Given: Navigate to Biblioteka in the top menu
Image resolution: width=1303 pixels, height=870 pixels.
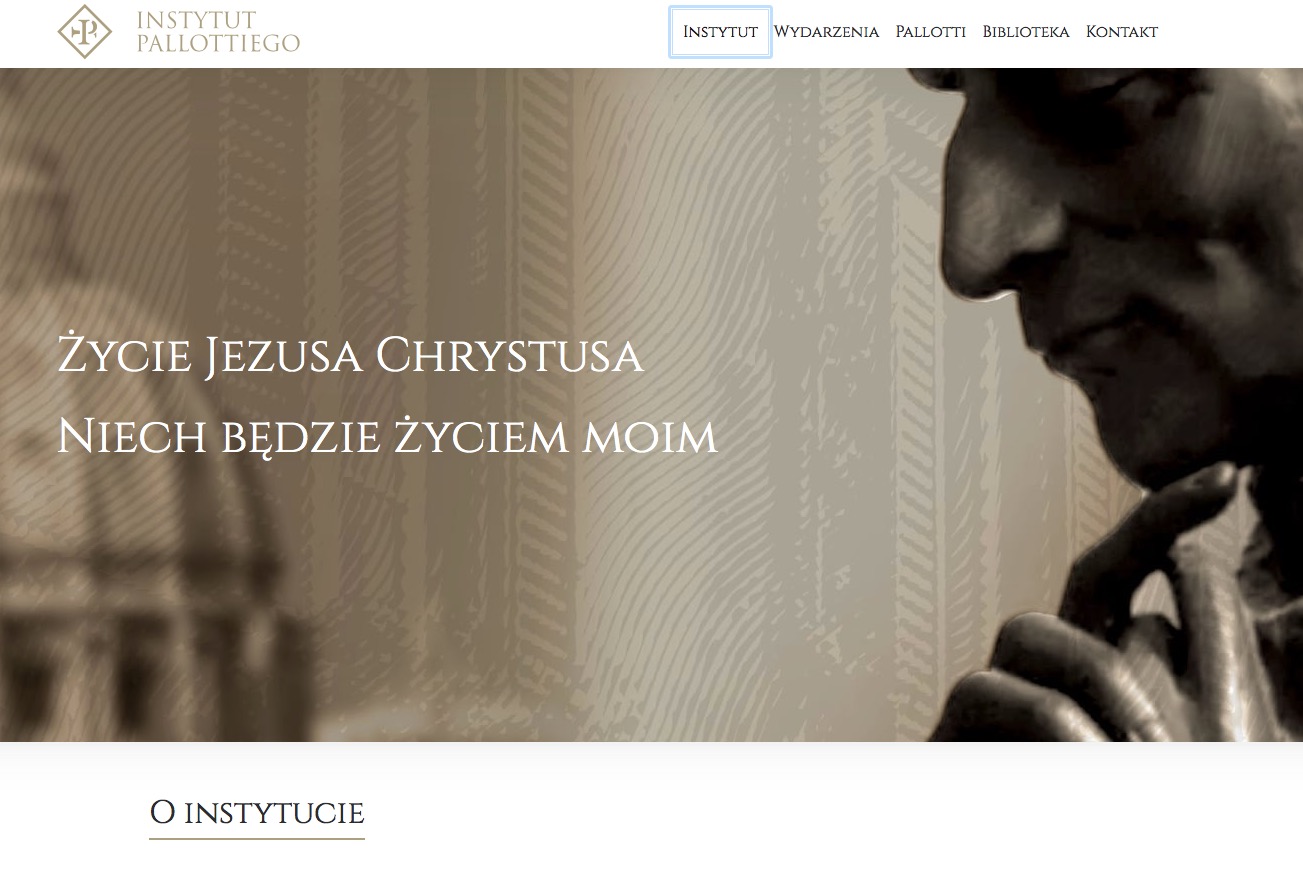Looking at the screenshot, I should [1026, 32].
